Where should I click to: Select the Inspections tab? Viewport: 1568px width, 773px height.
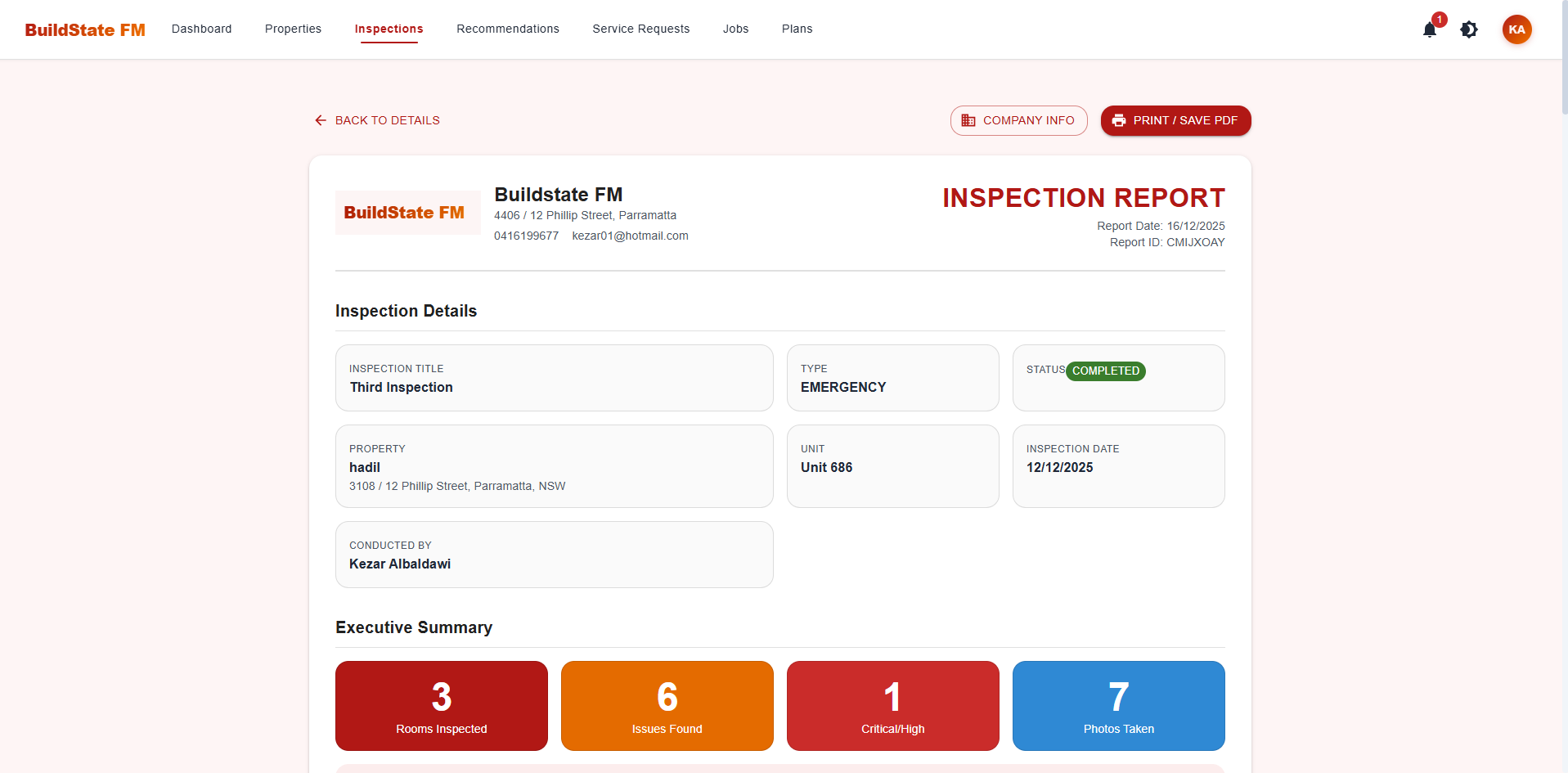[389, 29]
